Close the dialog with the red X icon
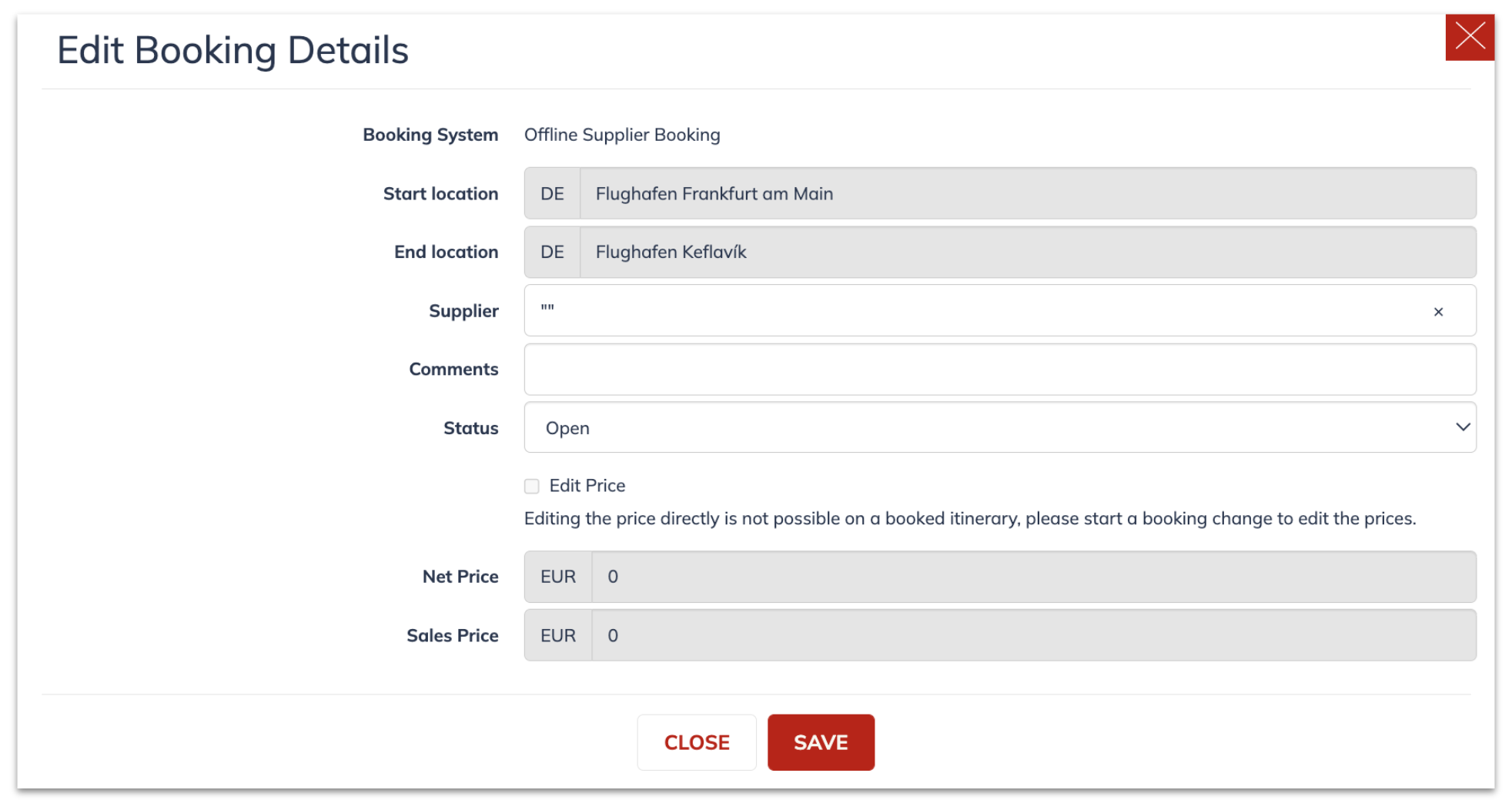Image resolution: width=1512 pixels, height=810 pixels. 1469,37
